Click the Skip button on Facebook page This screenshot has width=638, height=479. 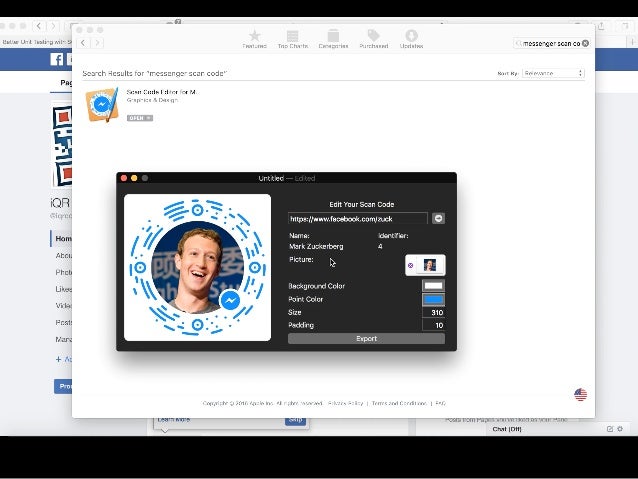coord(295,420)
